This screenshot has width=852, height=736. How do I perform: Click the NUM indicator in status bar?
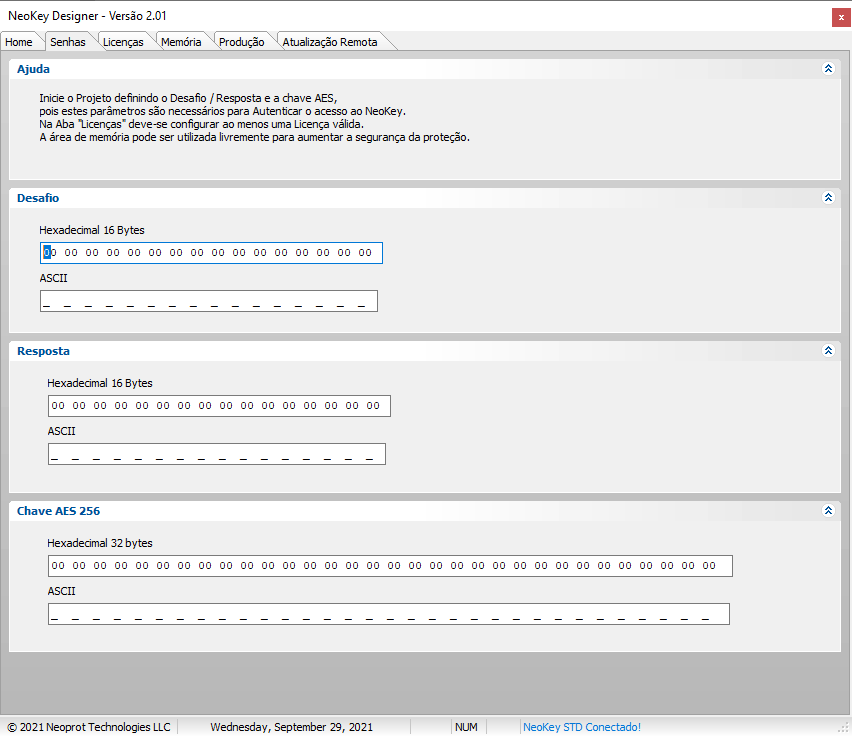[466, 727]
